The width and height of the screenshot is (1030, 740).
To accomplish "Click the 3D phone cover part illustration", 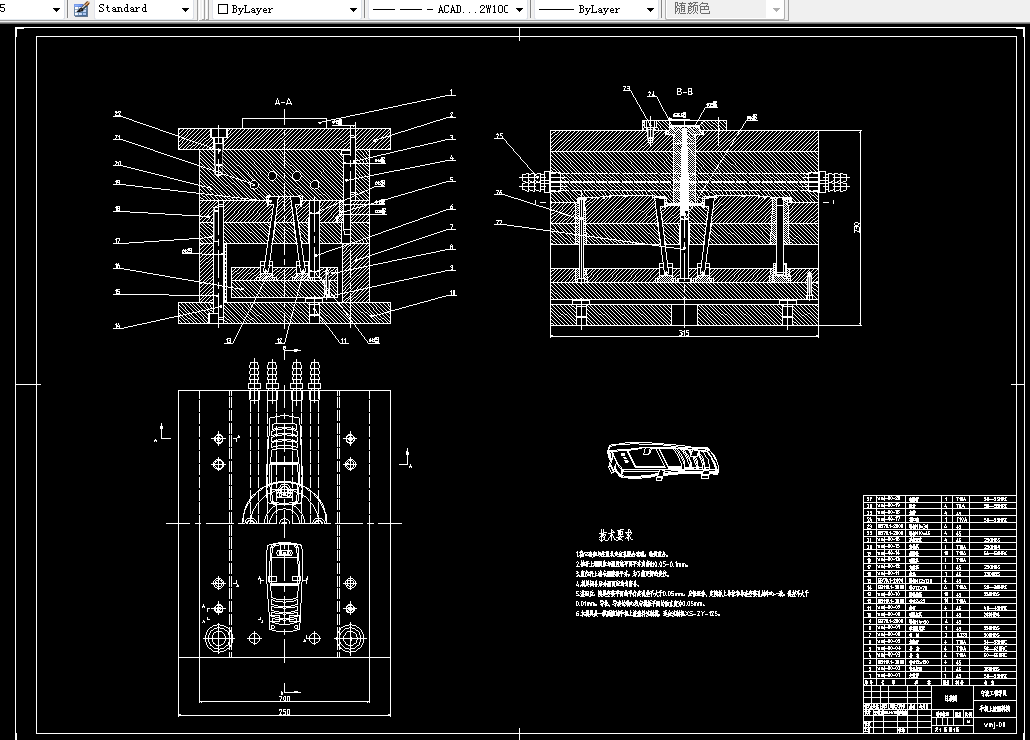I will pyautogui.click(x=663, y=461).
